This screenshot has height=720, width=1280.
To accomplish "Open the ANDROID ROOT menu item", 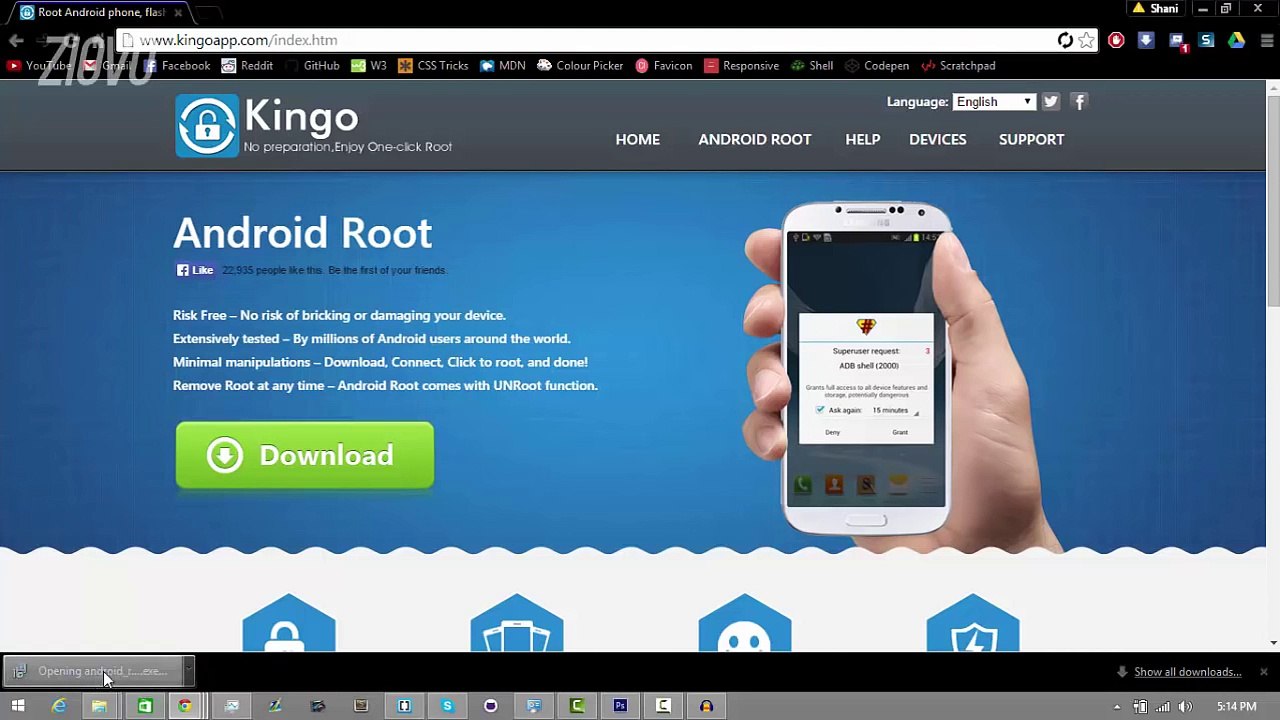I will [x=755, y=139].
